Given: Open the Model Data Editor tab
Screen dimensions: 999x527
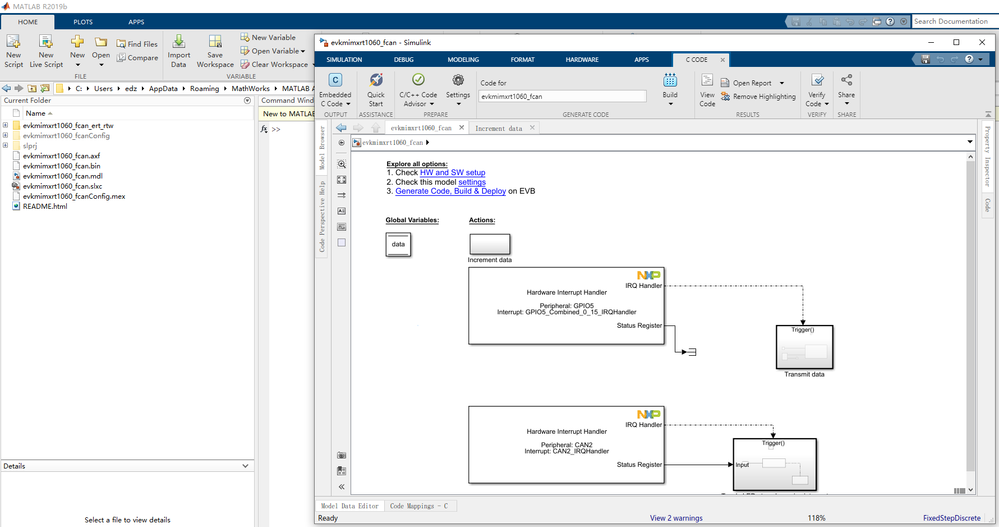Looking at the screenshot, I should point(349,506).
